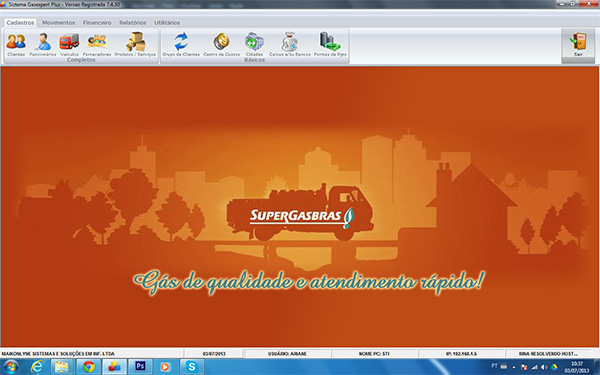Open Formas de Pgto icon
This screenshot has width=600, height=375.
point(330,44)
